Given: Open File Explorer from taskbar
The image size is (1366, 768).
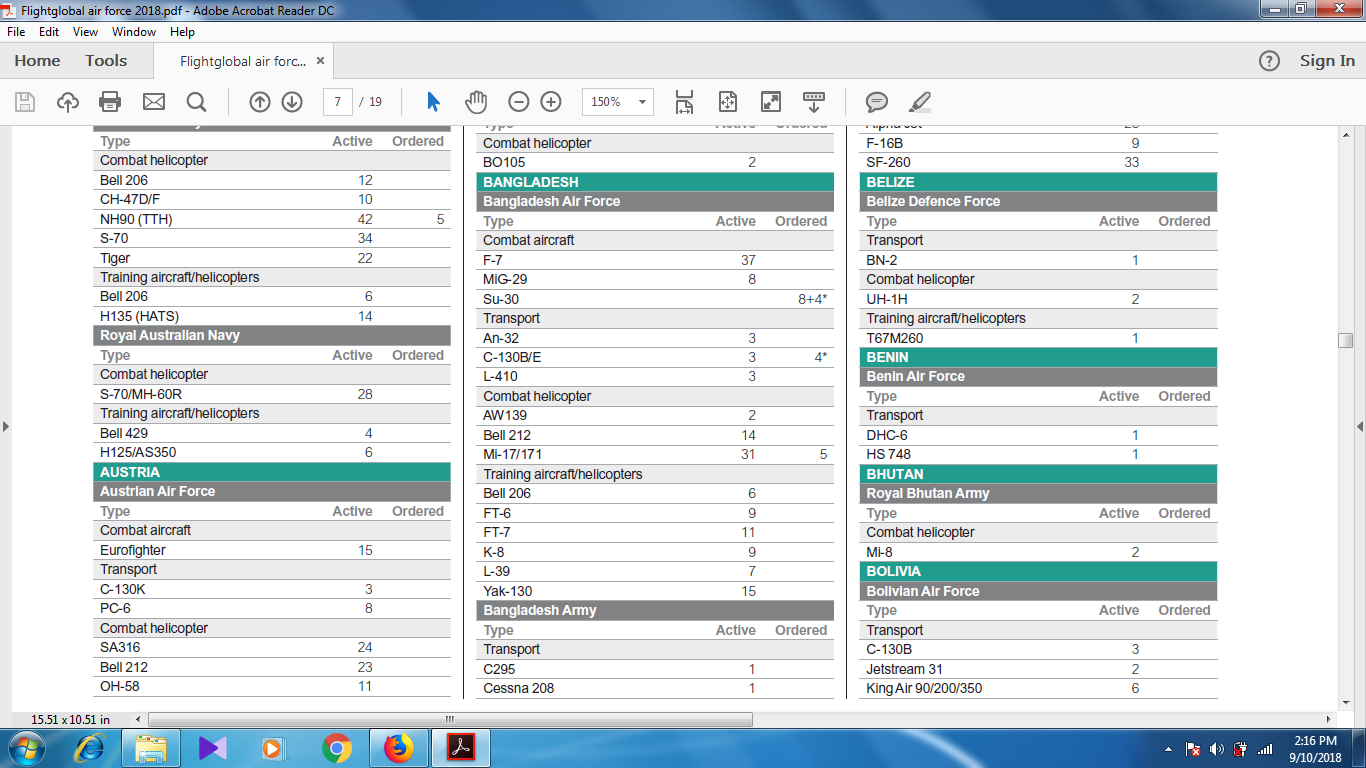Looking at the screenshot, I should coord(151,748).
